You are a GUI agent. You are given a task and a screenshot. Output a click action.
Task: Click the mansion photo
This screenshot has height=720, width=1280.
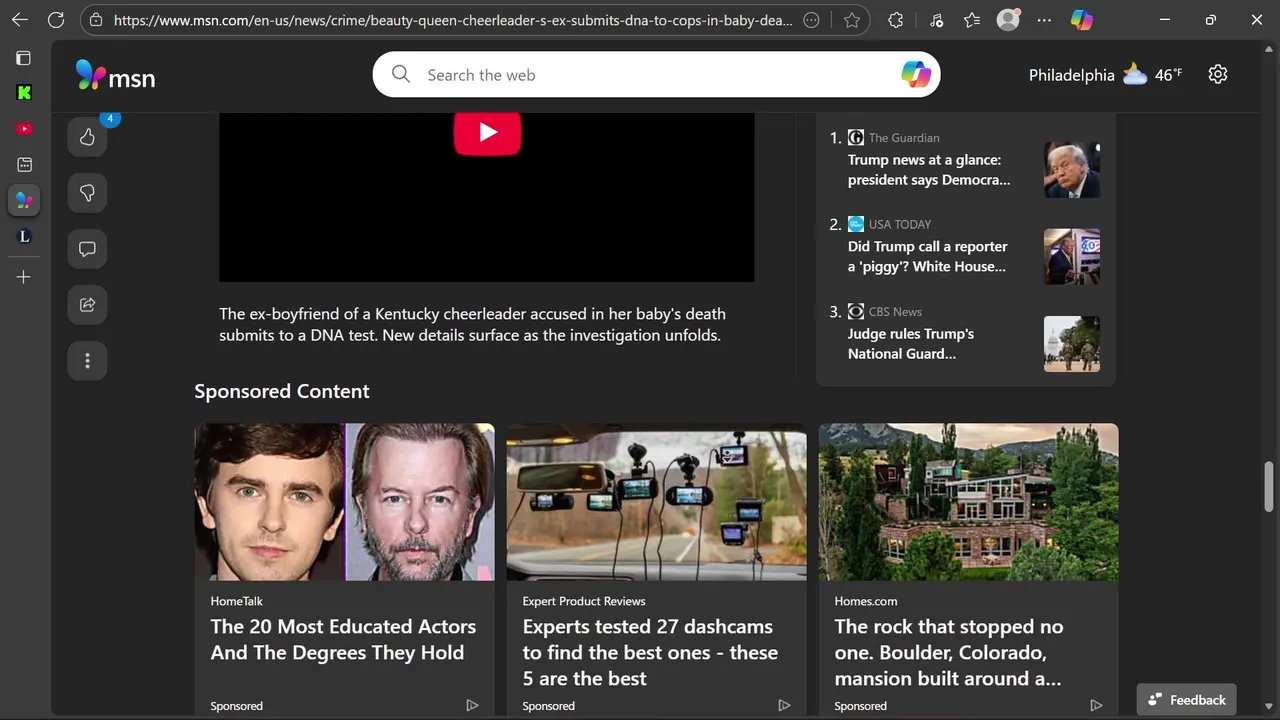click(x=968, y=502)
